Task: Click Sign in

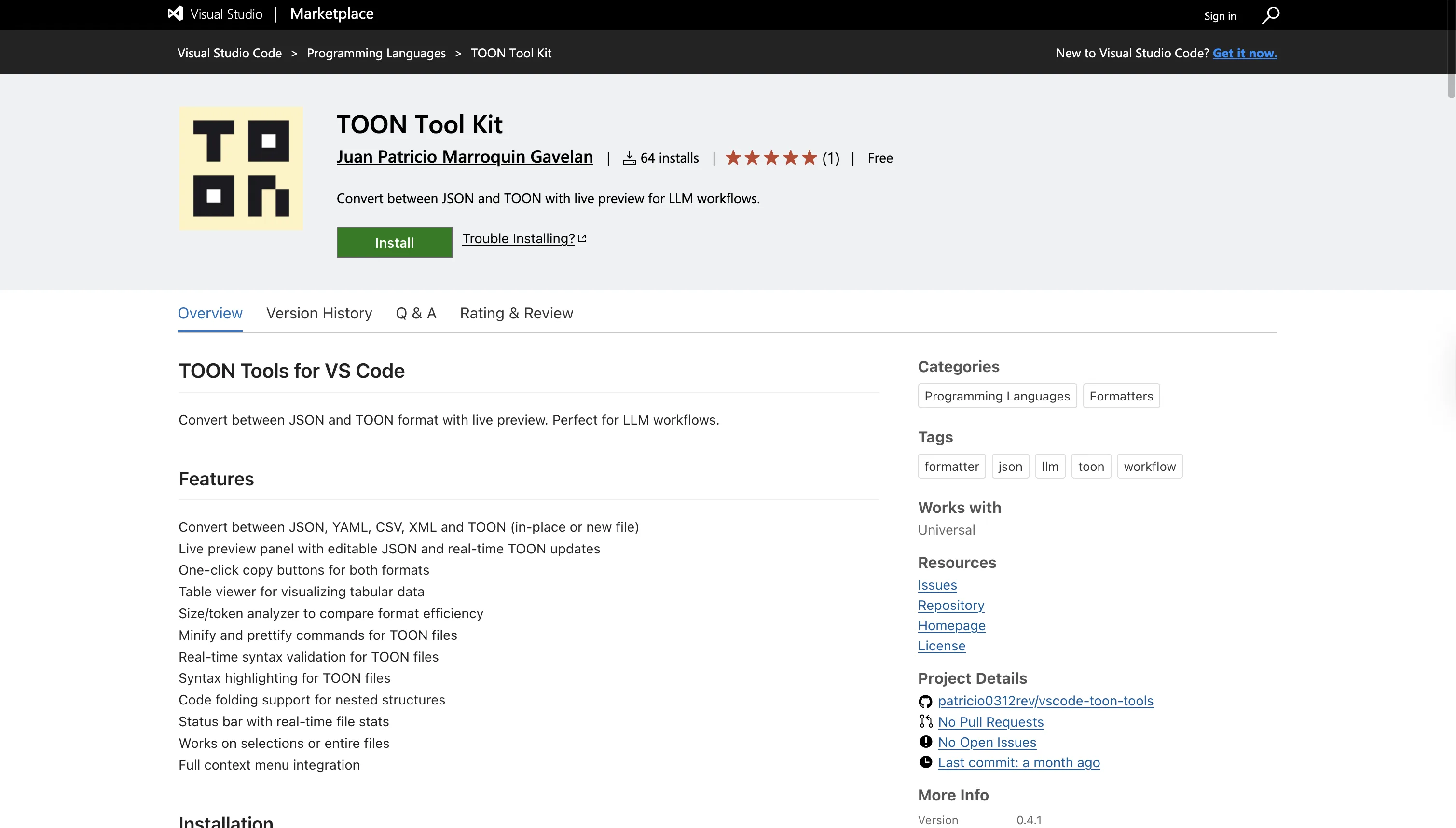Action: point(1220,16)
